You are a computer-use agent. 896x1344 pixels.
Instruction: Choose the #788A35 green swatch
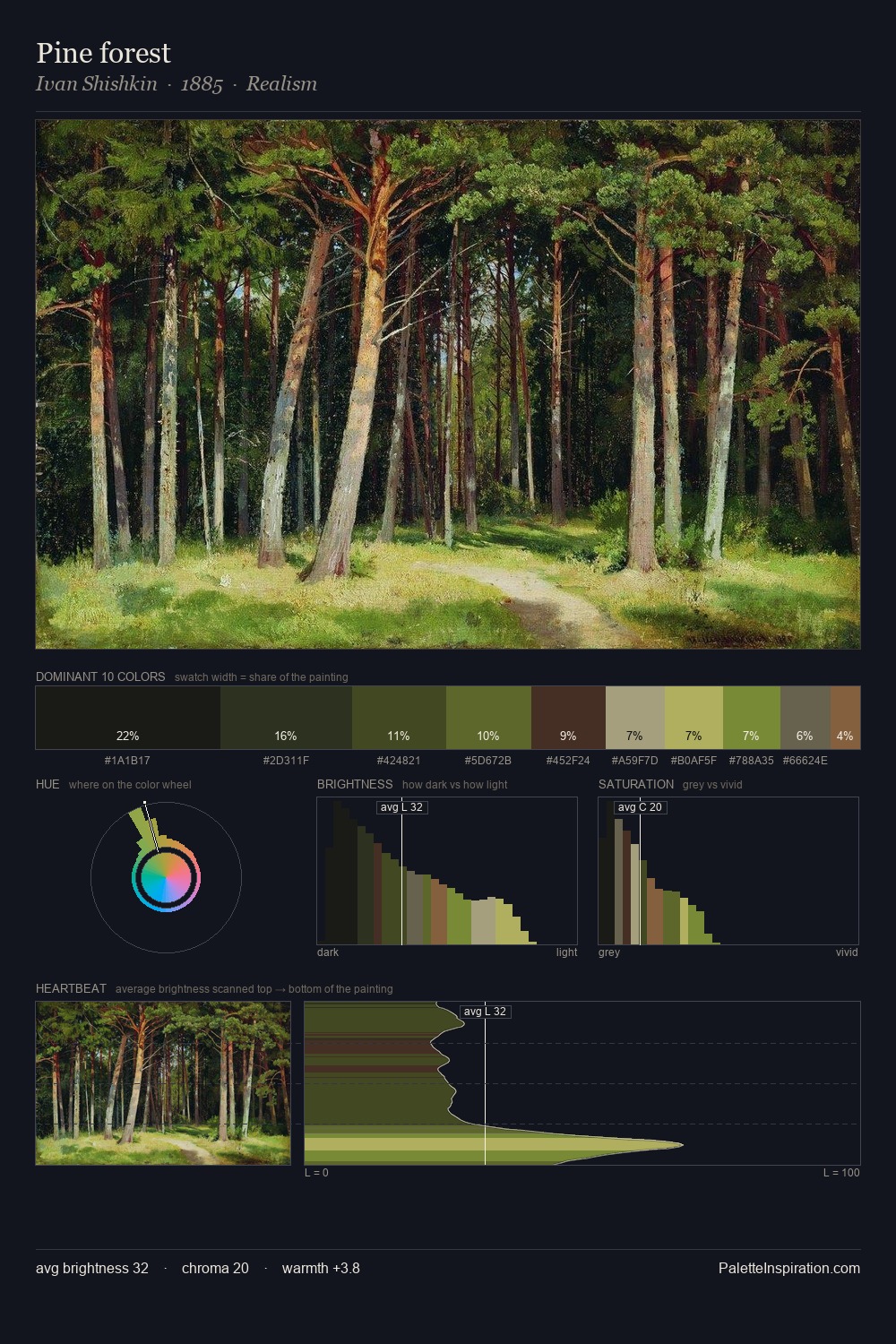[751, 718]
